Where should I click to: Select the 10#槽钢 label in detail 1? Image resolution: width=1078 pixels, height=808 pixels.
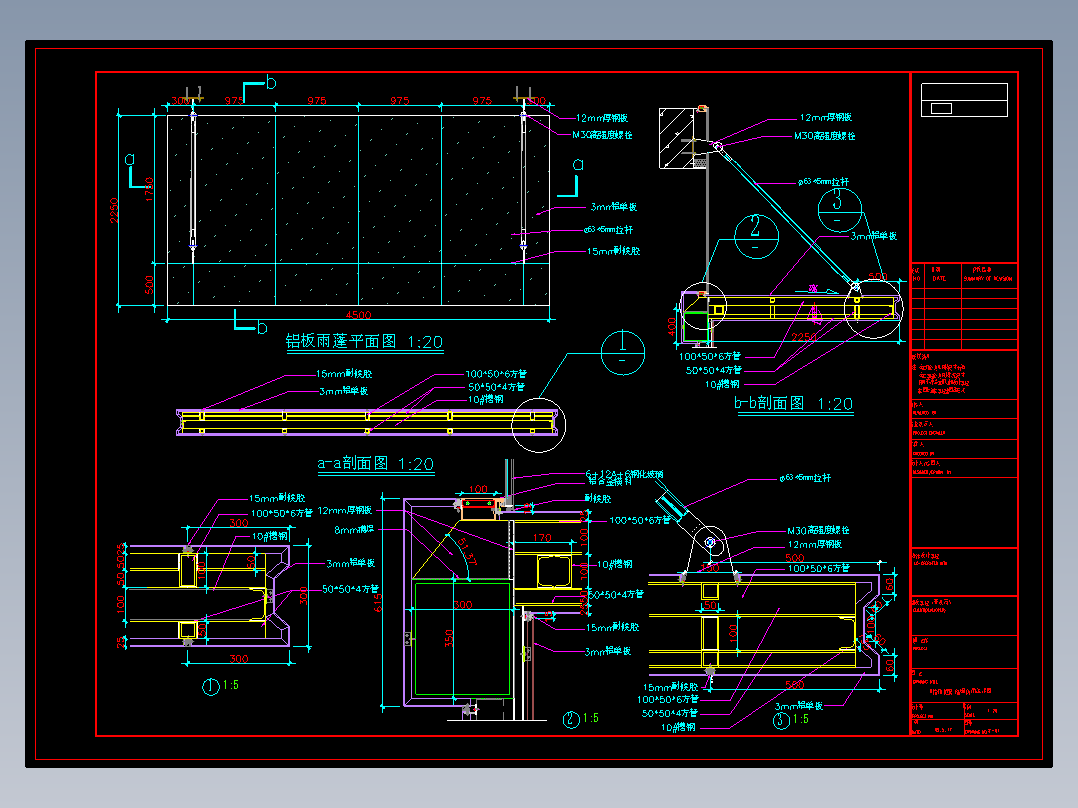[270, 536]
